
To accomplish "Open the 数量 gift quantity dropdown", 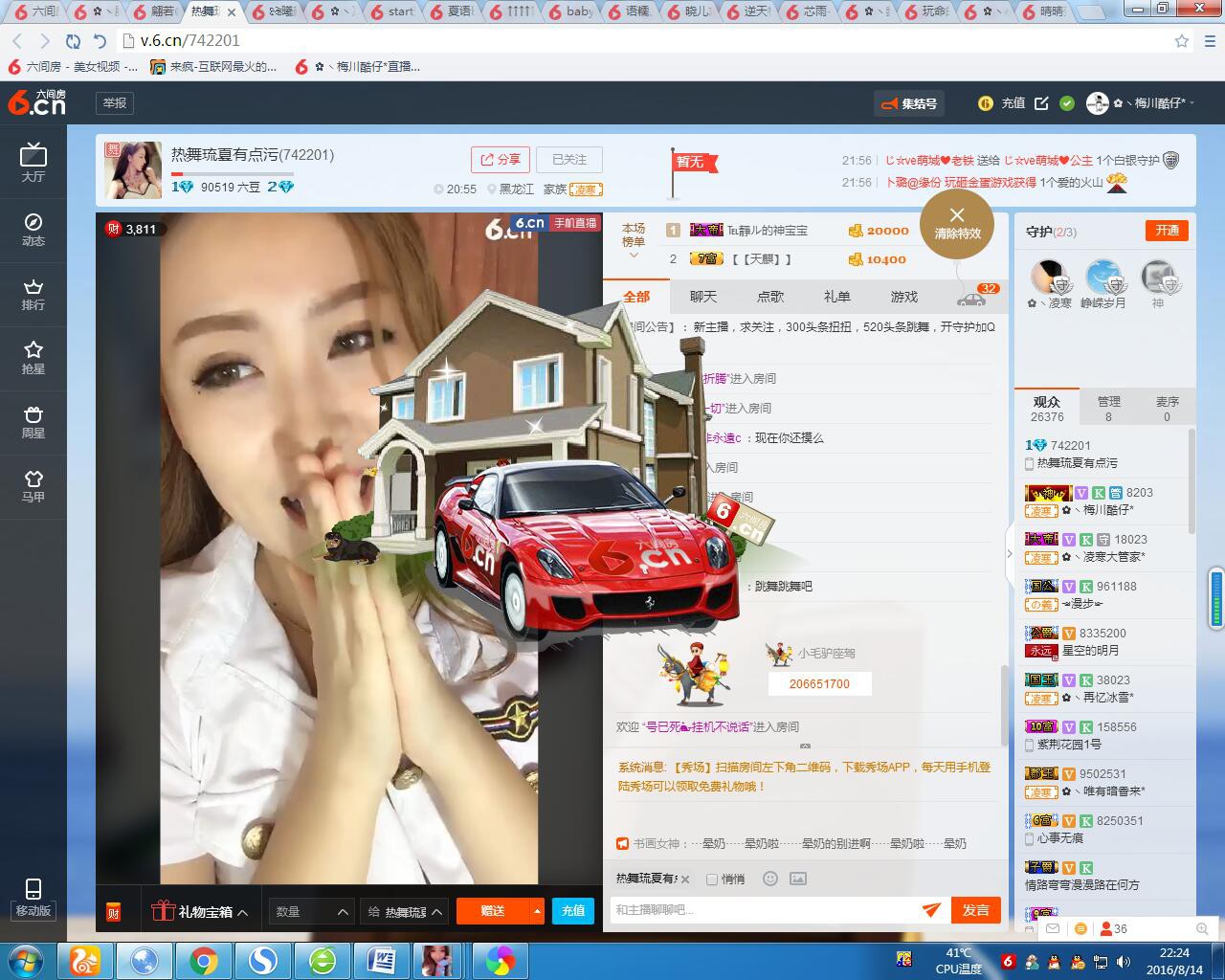I will [x=311, y=911].
